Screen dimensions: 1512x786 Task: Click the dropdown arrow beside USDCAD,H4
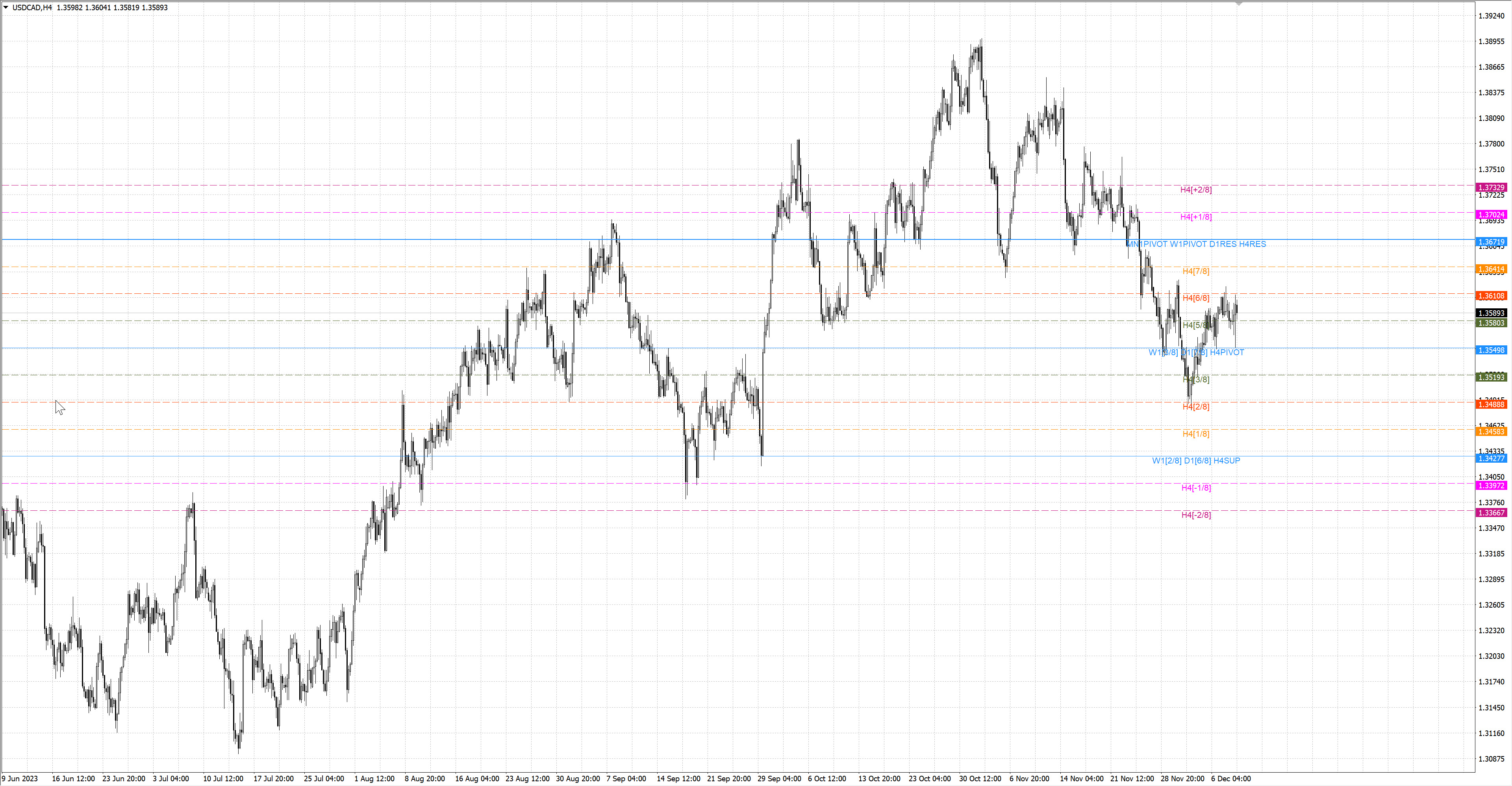6,7
